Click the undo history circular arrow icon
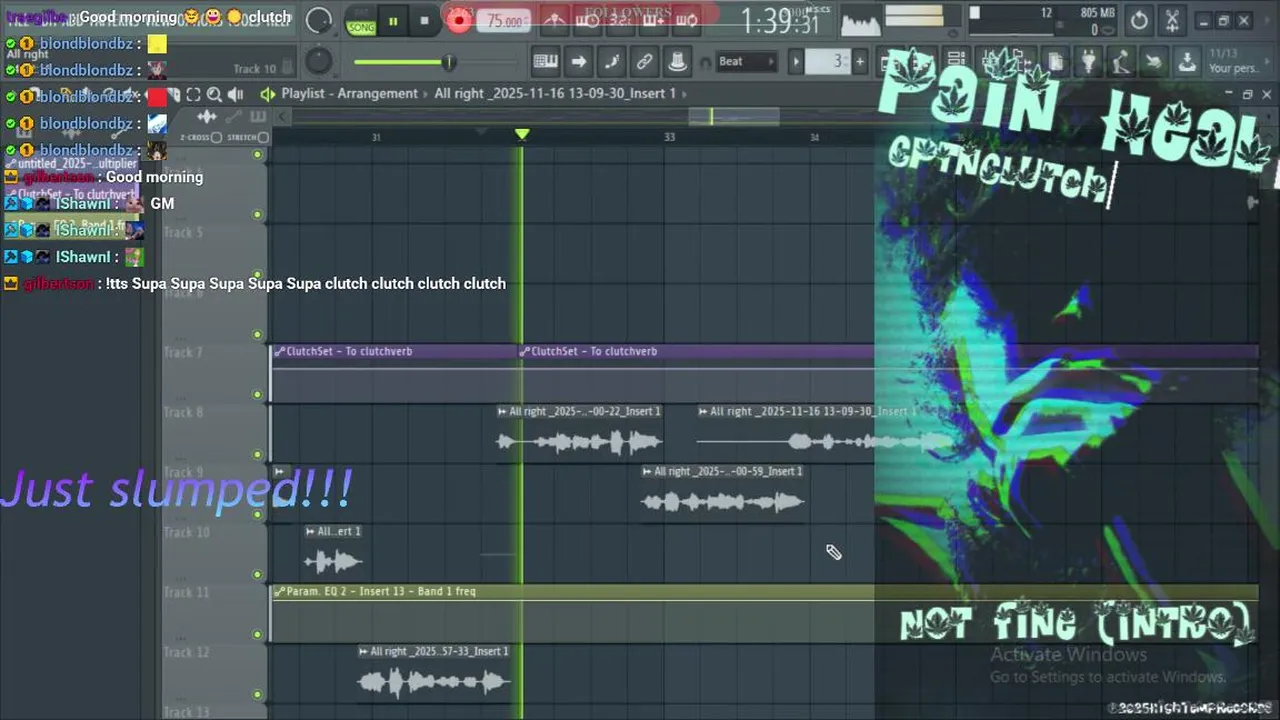 click(x=1139, y=21)
